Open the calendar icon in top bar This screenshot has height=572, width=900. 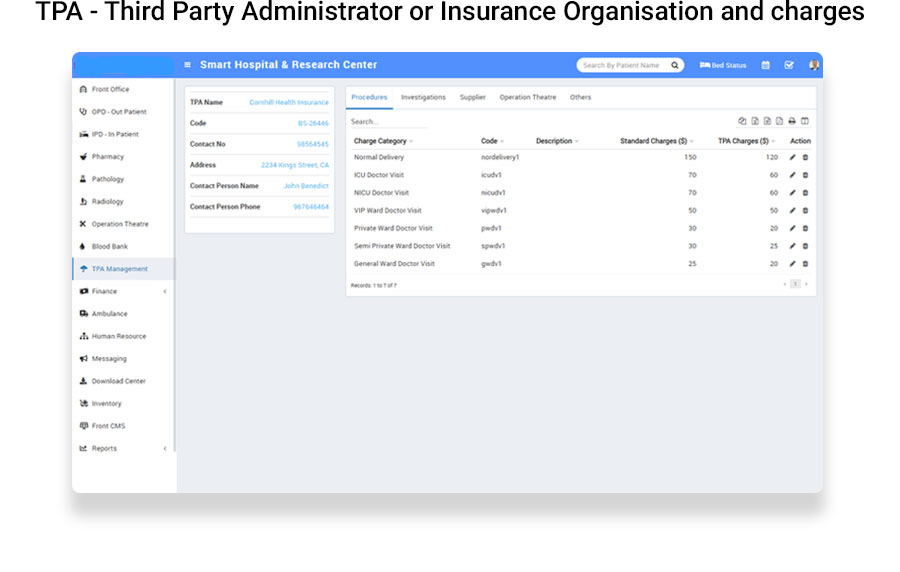(x=766, y=65)
